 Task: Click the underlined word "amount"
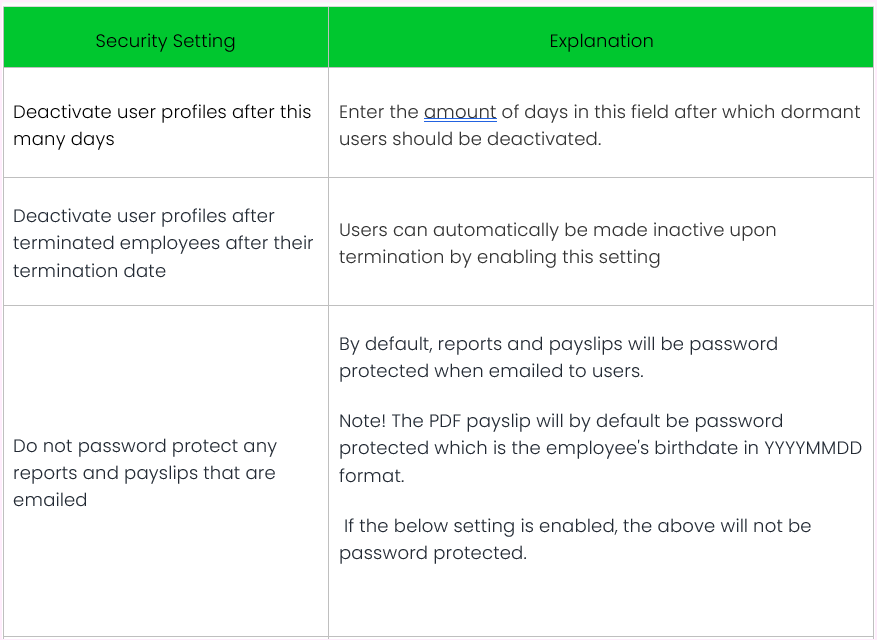(x=460, y=112)
